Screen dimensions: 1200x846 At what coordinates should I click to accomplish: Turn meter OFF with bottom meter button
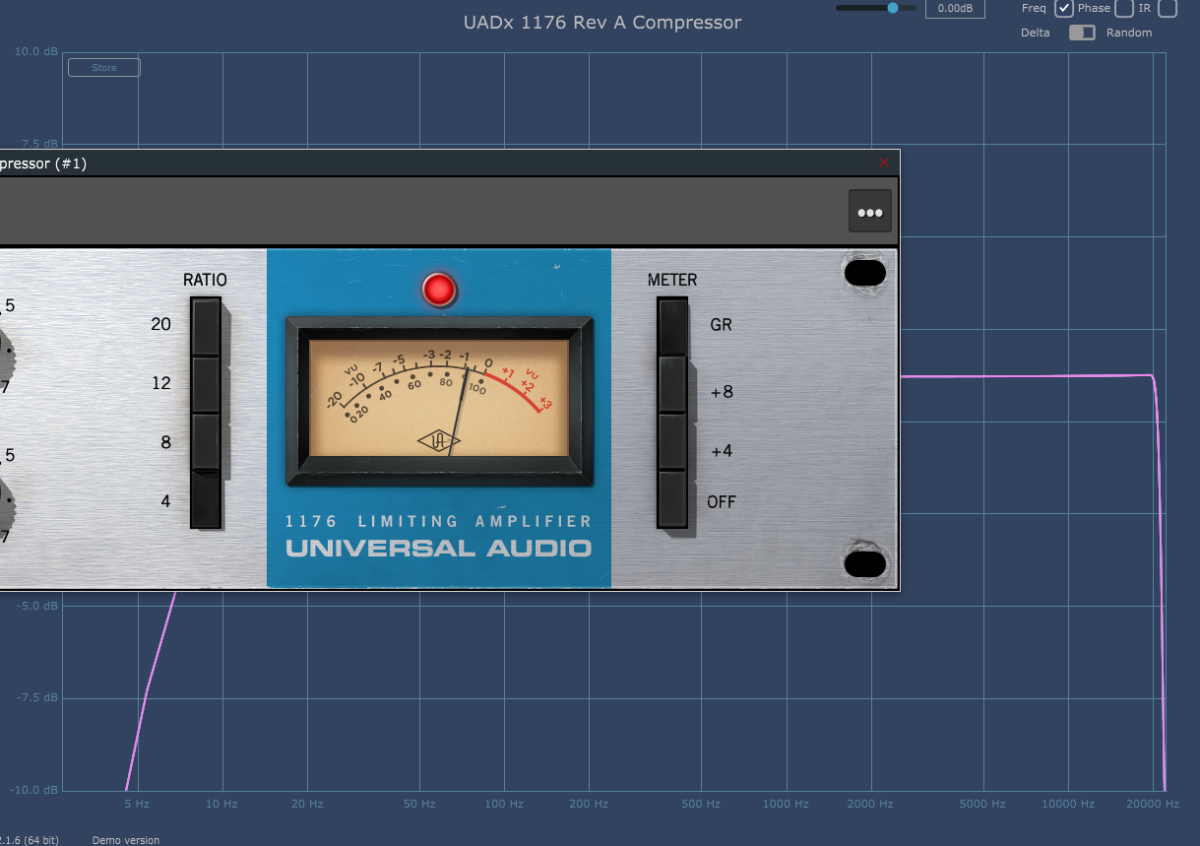pyautogui.click(x=672, y=499)
